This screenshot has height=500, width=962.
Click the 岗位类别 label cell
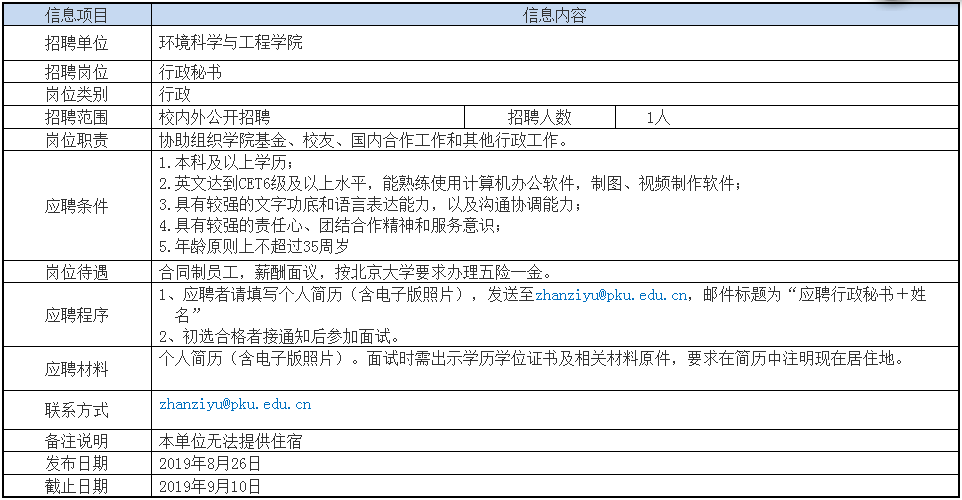pyautogui.click(x=77, y=94)
